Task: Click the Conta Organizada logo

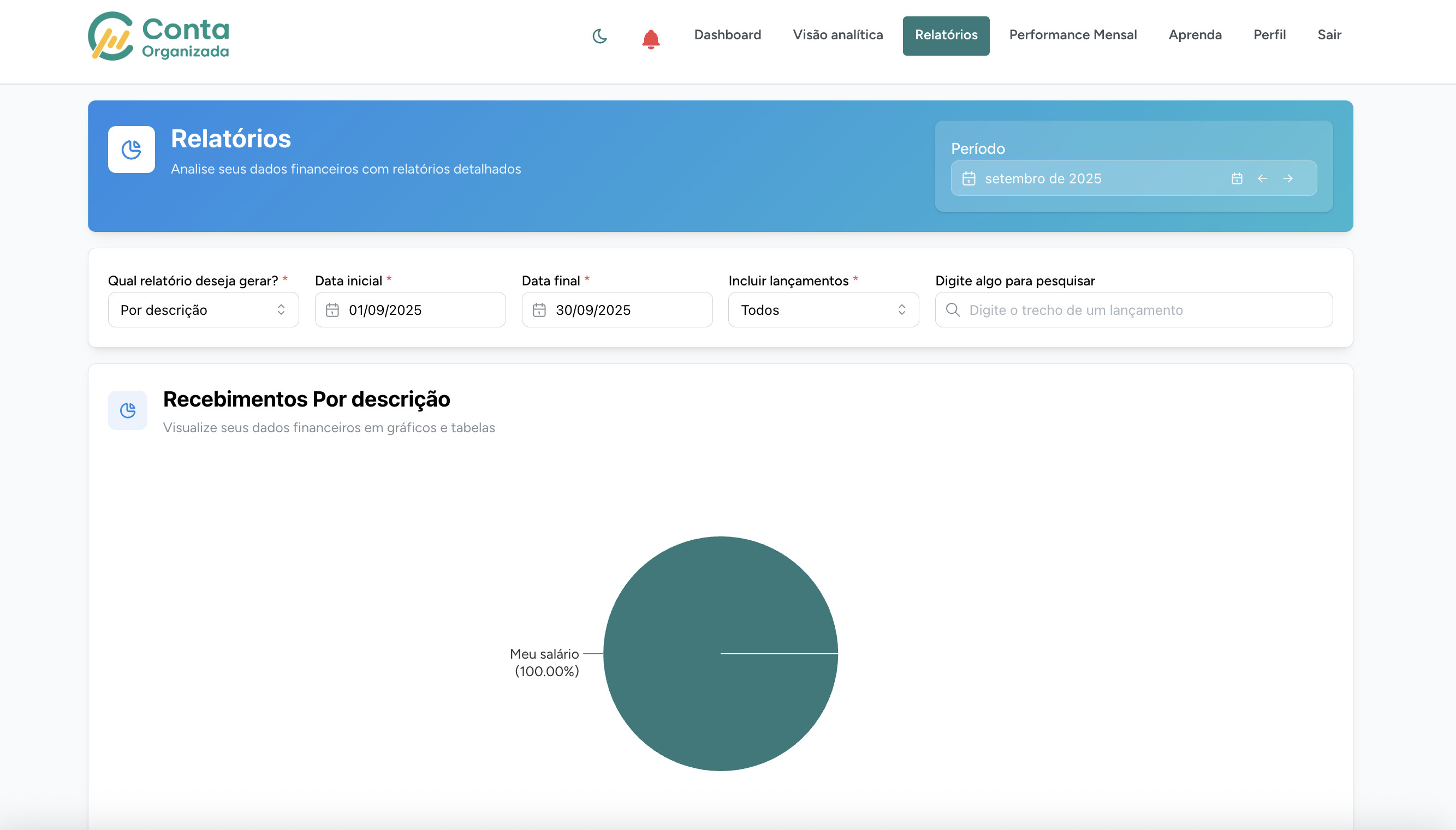Action: pyautogui.click(x=158, y=36)
